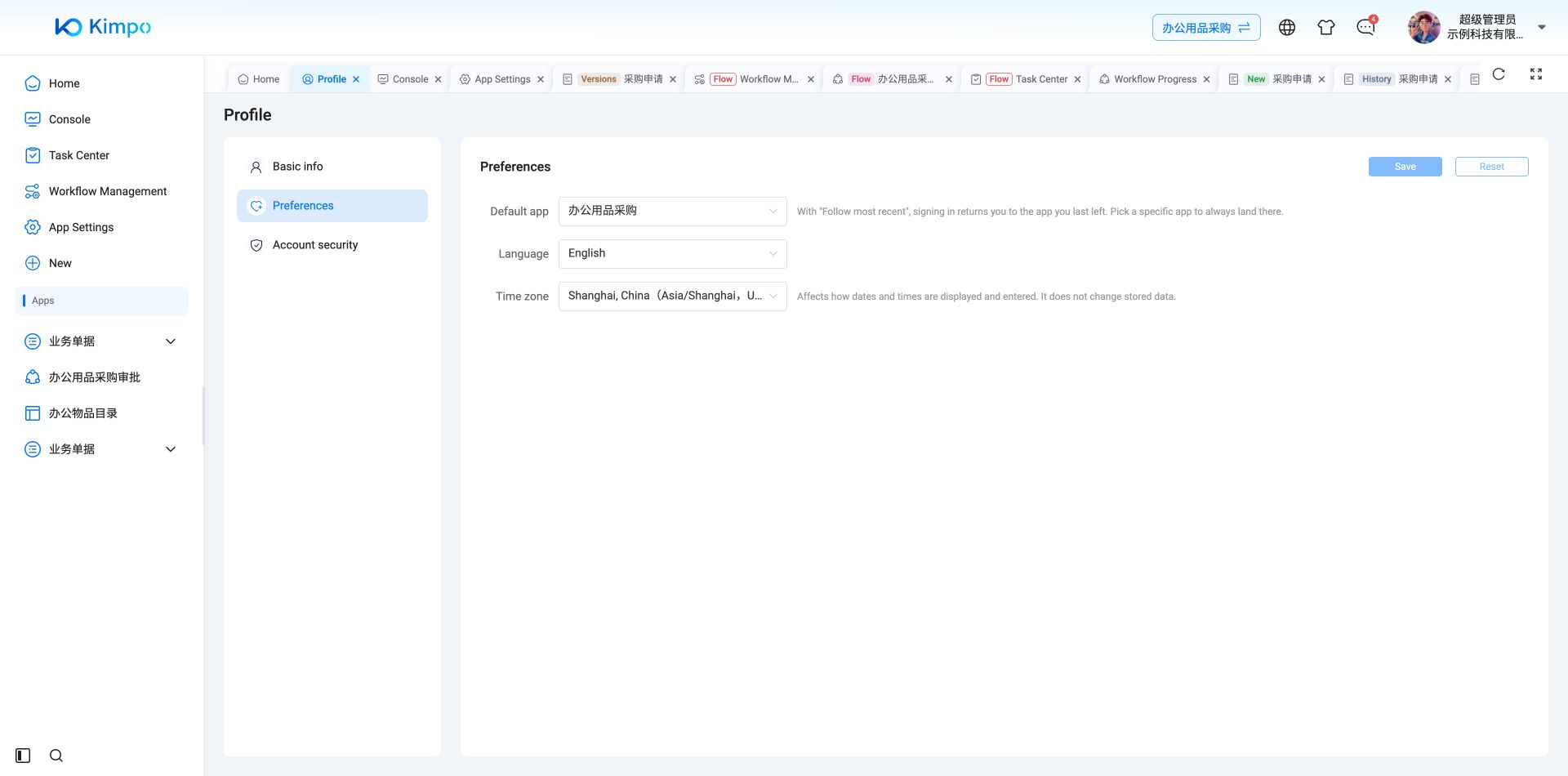Open Workflow Management in sidebar
The height and width of the screenshot is (776, 1568).
(x=102, y=191)
